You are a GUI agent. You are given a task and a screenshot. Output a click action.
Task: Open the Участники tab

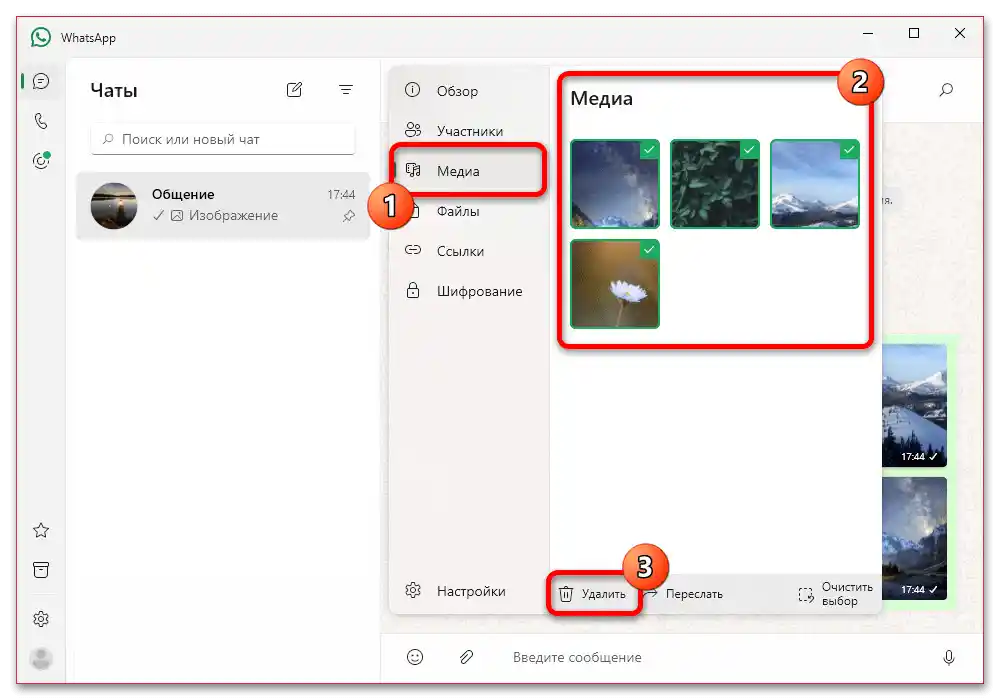(469, 131)
